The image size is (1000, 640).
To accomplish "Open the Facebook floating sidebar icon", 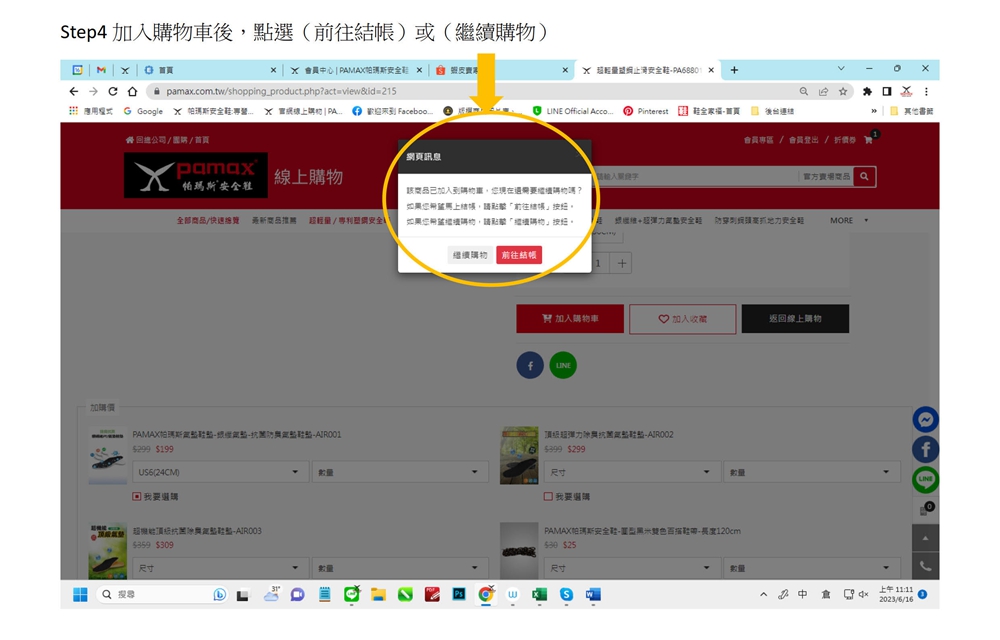I will click(925, 449).
